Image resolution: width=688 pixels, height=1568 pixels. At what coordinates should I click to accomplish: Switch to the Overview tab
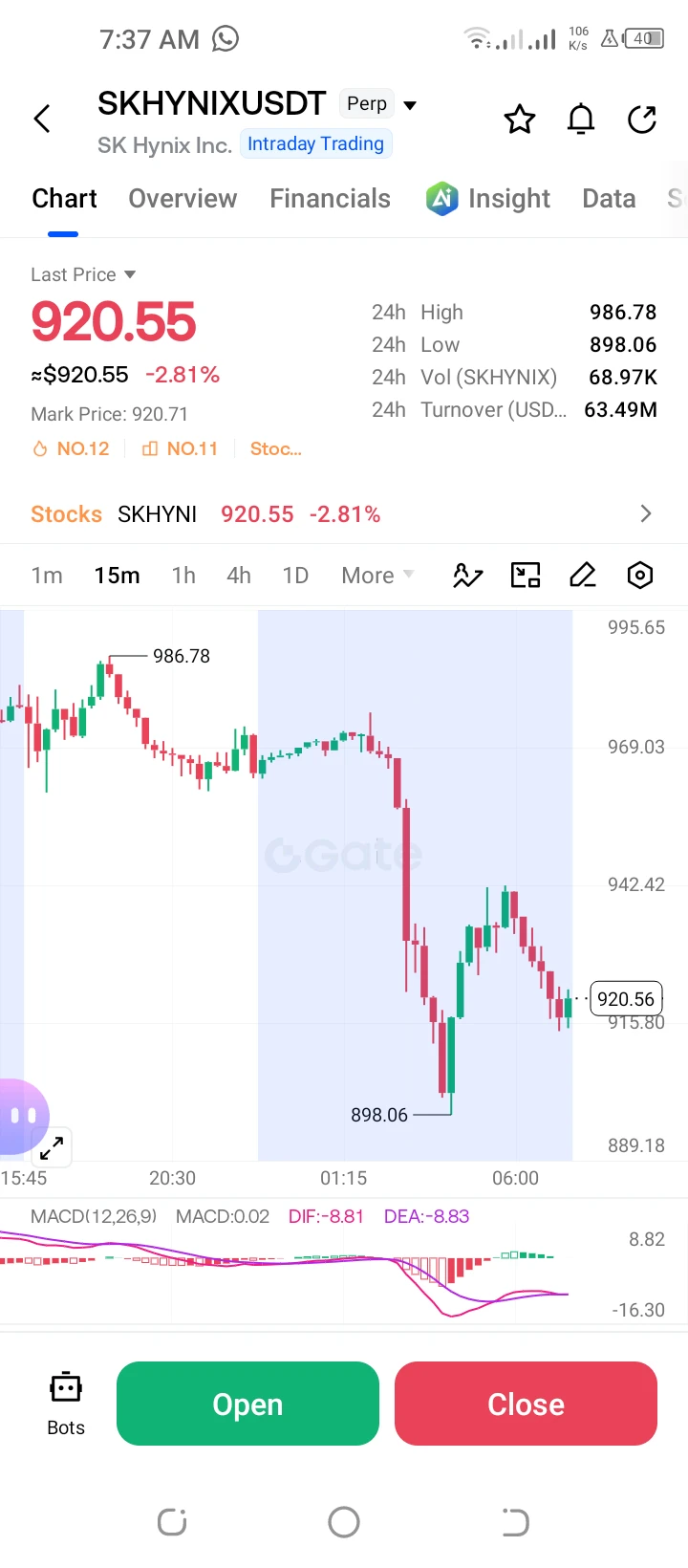pyautogui.click(x=183, y=198)
